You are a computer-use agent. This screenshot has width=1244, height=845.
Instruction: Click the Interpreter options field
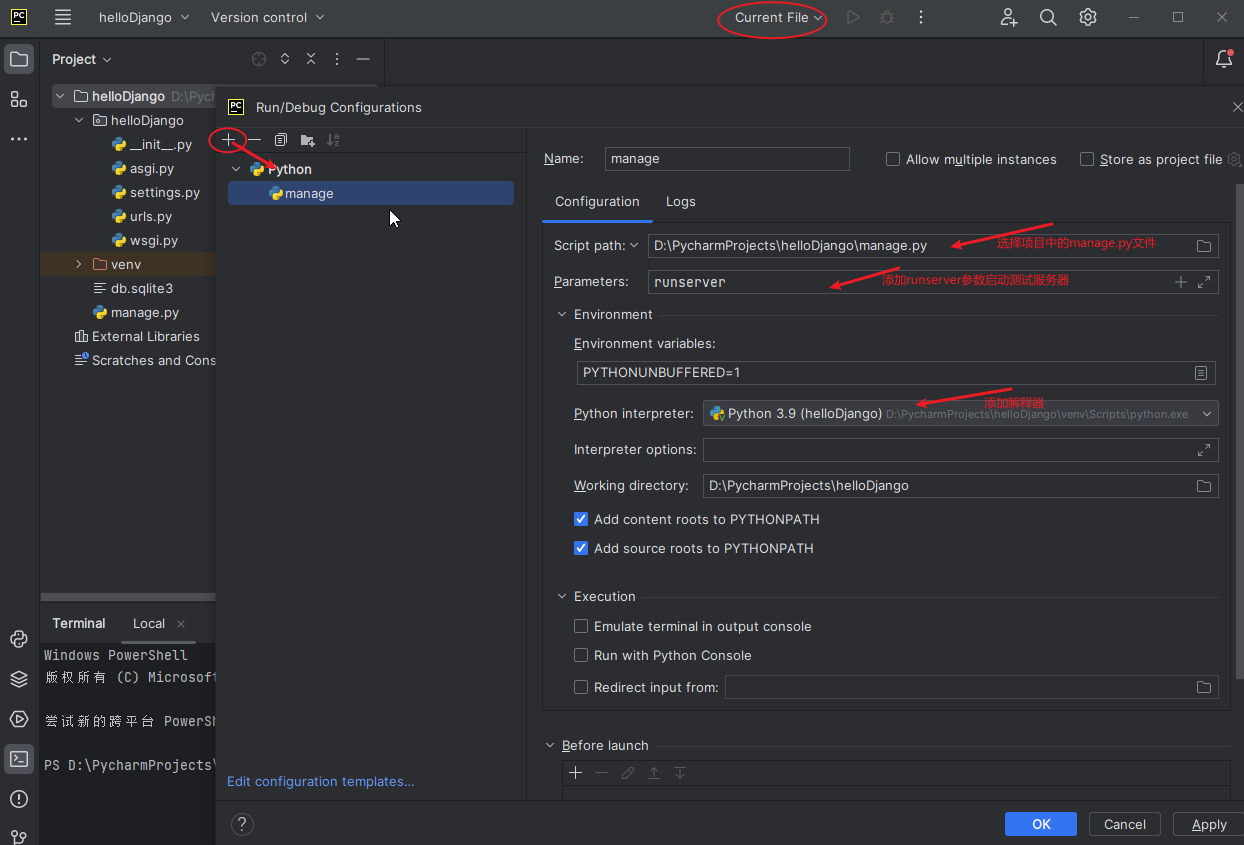pyautogui.click(x=960, y=449)
